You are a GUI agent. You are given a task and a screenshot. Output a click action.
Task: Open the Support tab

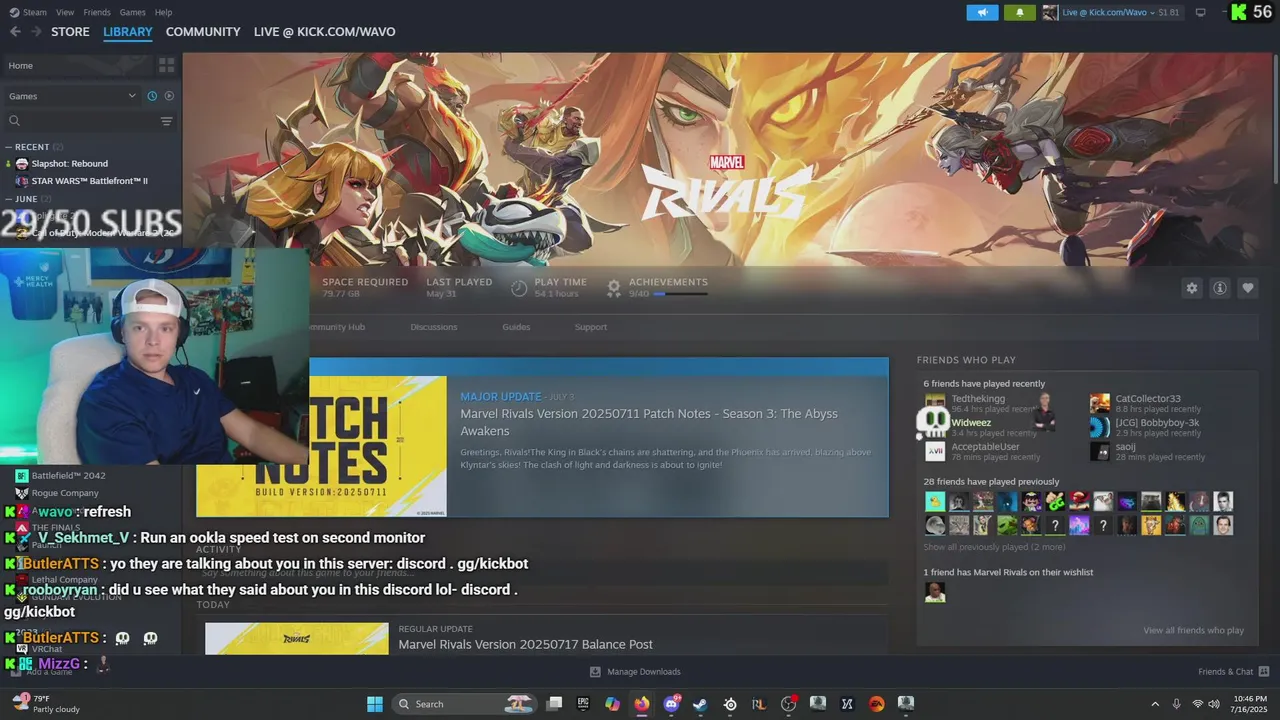tap(591, 327)
